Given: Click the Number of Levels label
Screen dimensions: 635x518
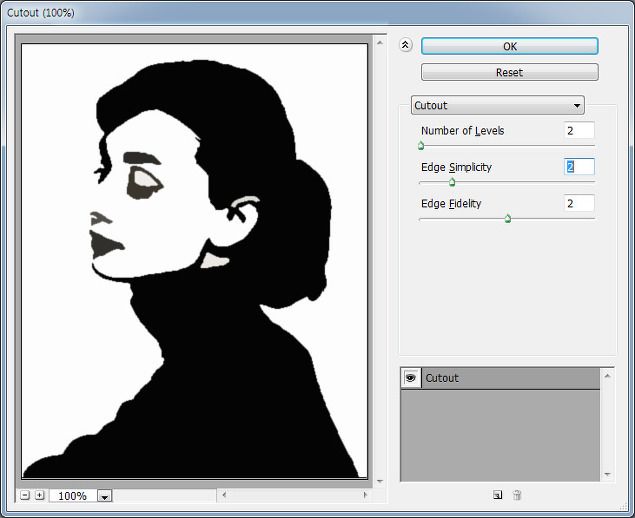Looking at the screenshot, I should click(x=462, y=130).
